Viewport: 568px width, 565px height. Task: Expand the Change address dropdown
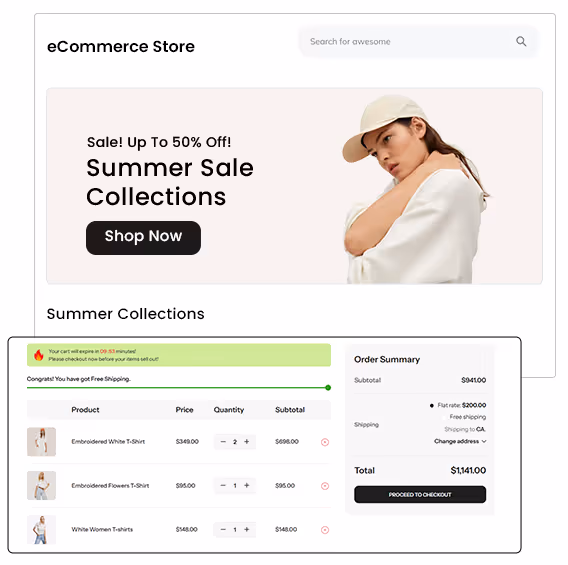click(x=460, y=441)
